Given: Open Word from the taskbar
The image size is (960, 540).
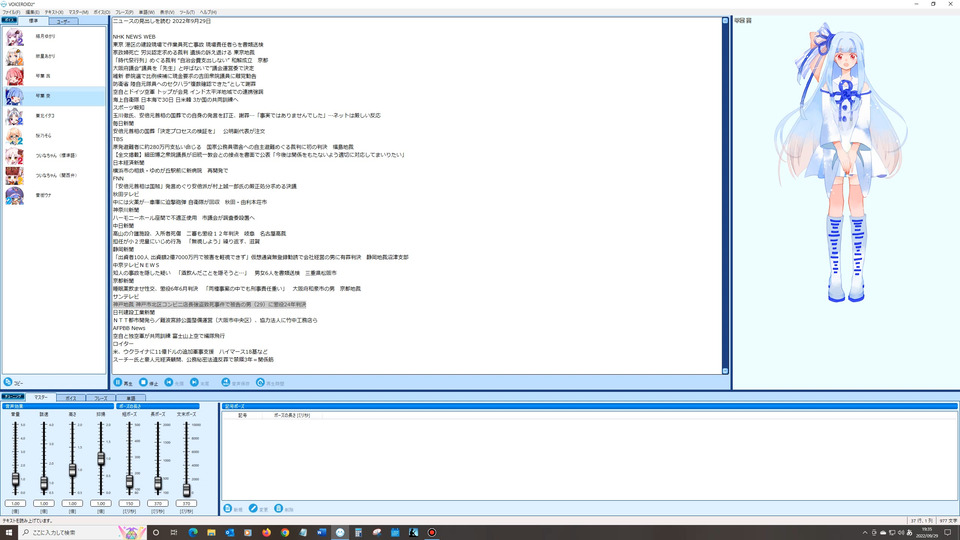Looking at the screenshot, I should pyautogui.click(x=321, y=532).
